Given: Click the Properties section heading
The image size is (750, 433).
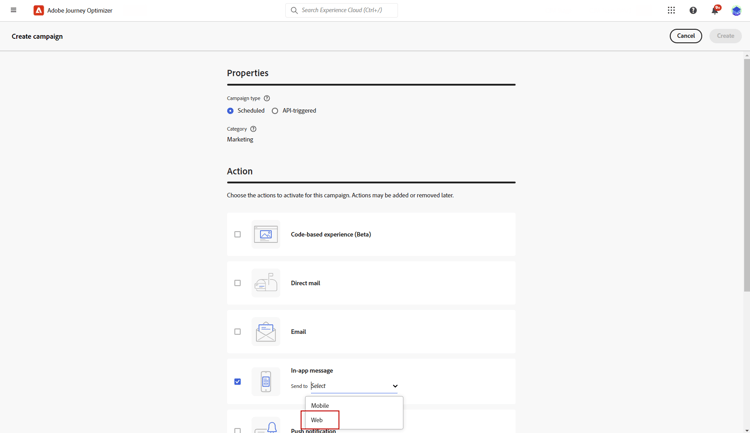Looking at the screenshot, I should click(248, 73).
